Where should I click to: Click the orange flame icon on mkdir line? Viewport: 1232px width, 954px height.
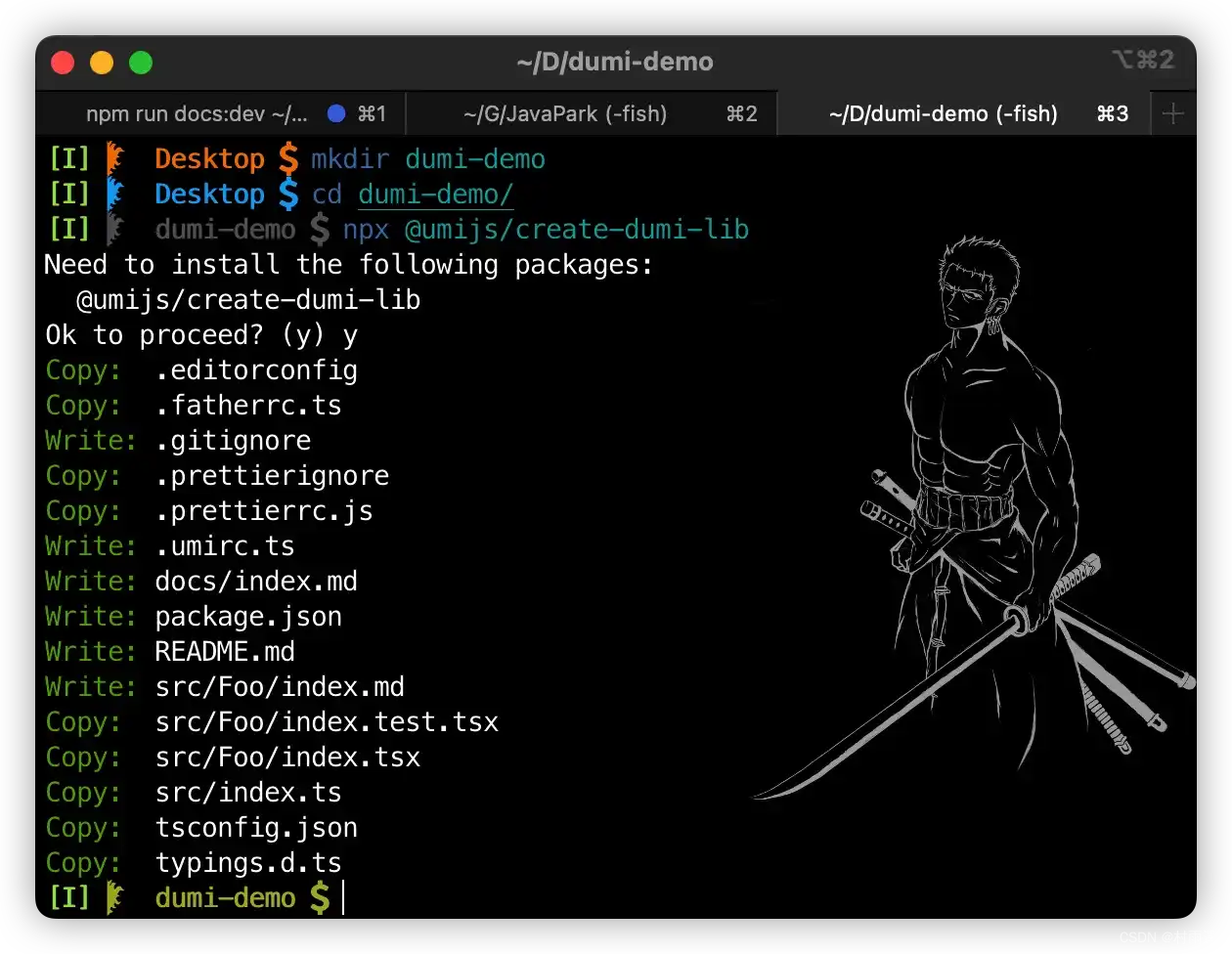116,158
